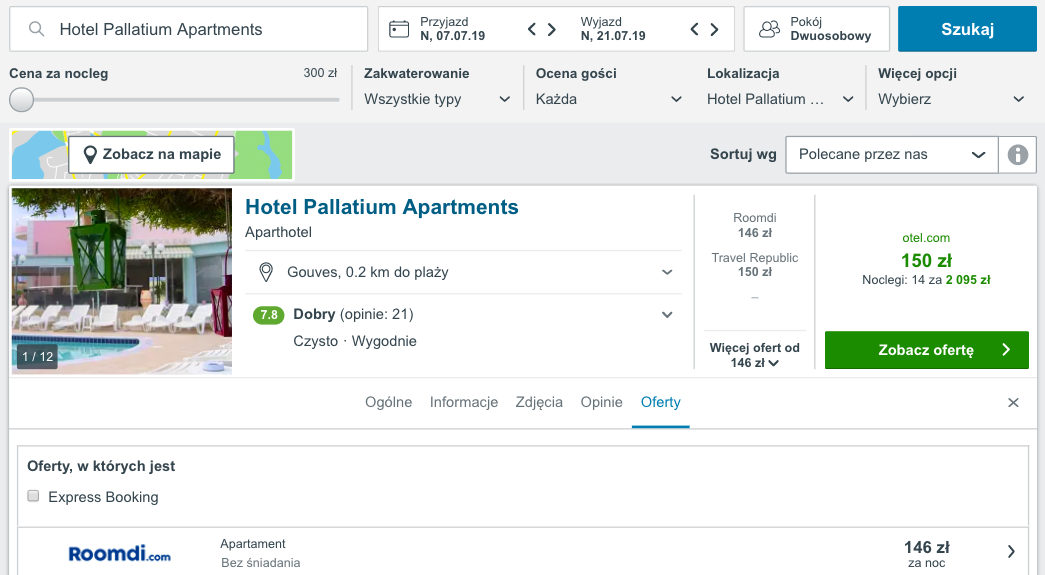The height and width of the screenshot is (575, 1045).
Task: Show sorting info icon
Action: [1017, 155]
